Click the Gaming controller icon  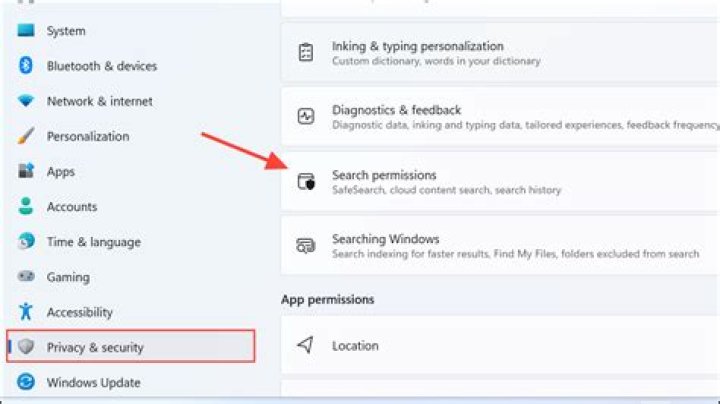26,276
